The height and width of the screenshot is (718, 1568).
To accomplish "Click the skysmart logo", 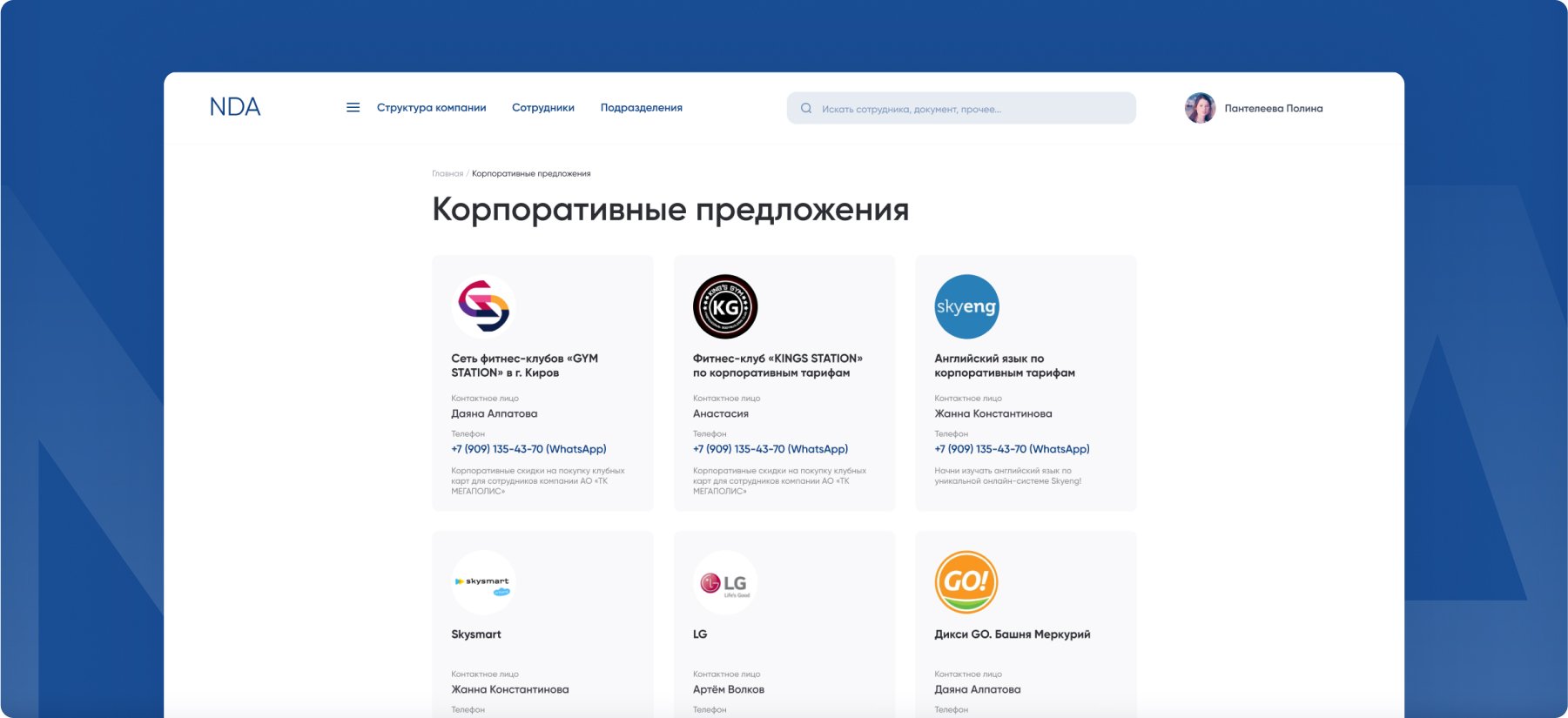I will (484, 582).
